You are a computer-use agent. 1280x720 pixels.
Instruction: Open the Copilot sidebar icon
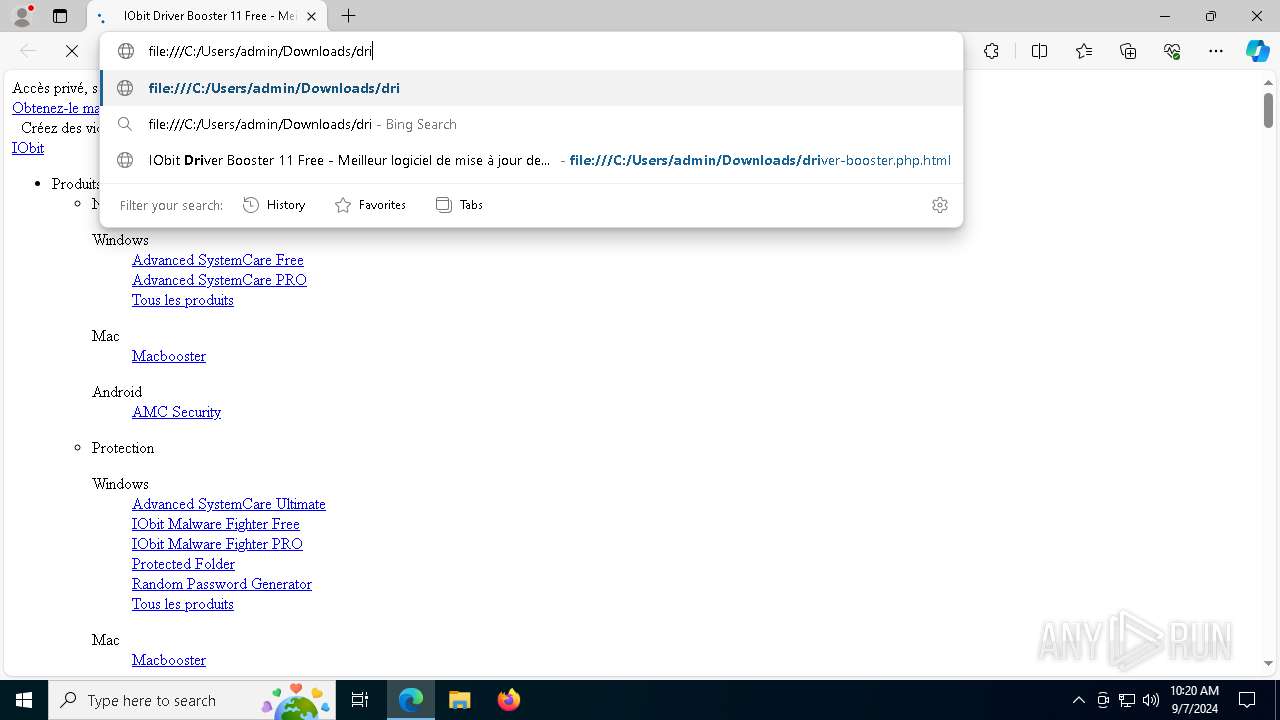click(1257, 51)
